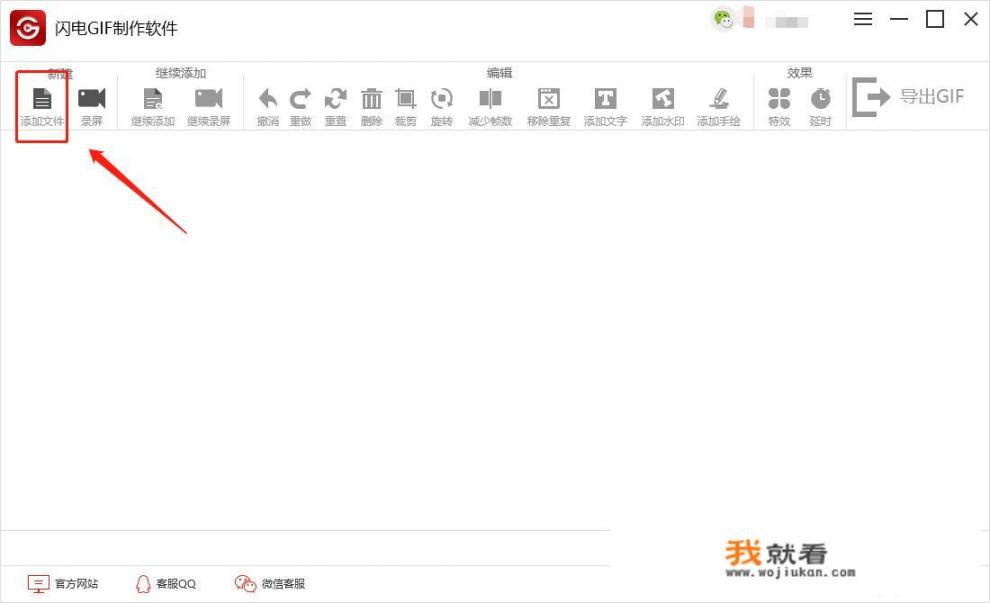Add a watermark via 添加水印
The image size is (990, 603).
pos(662,99)
